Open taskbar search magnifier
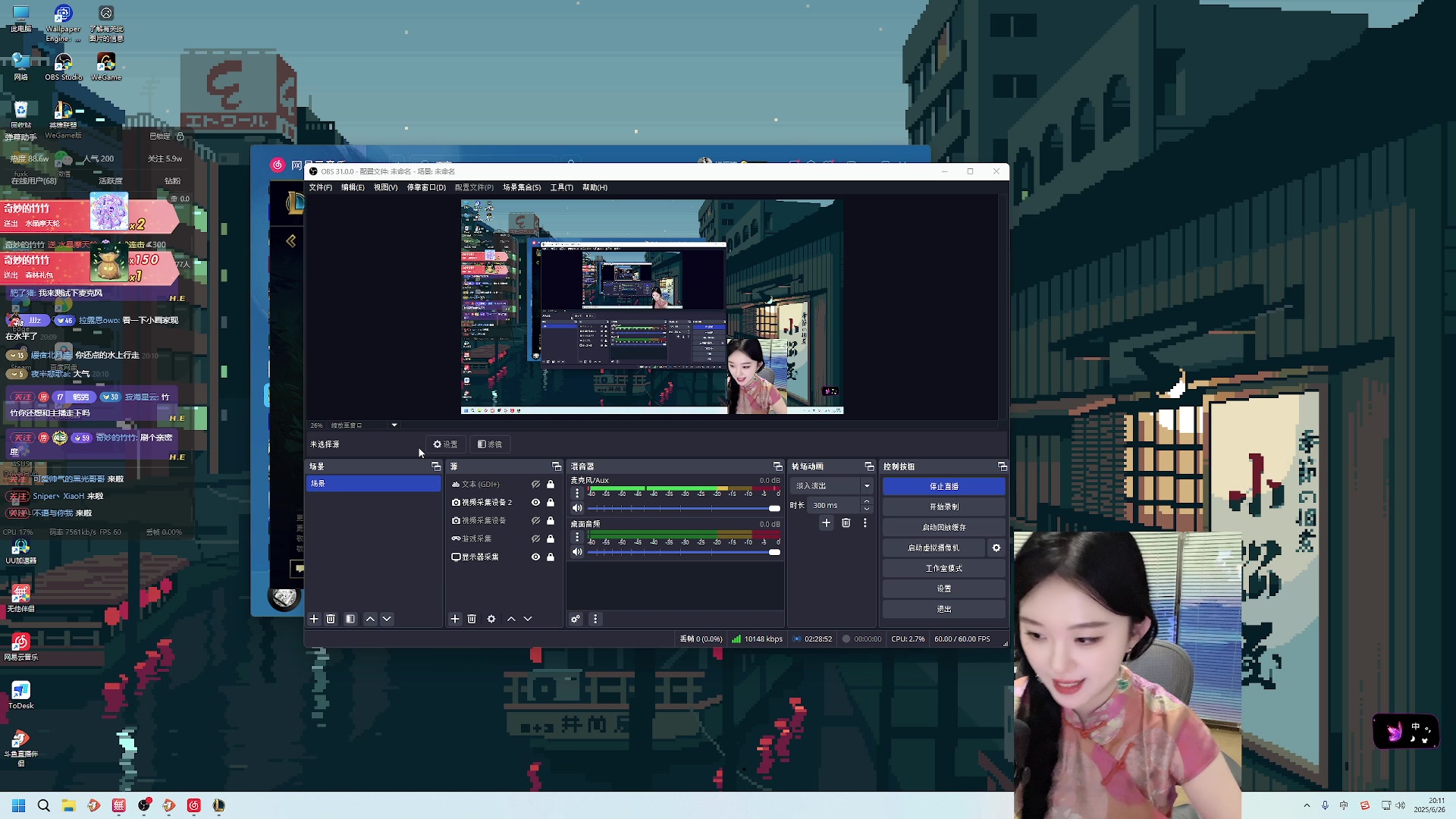Viewport: 1456px width, 819px height. 44,805
